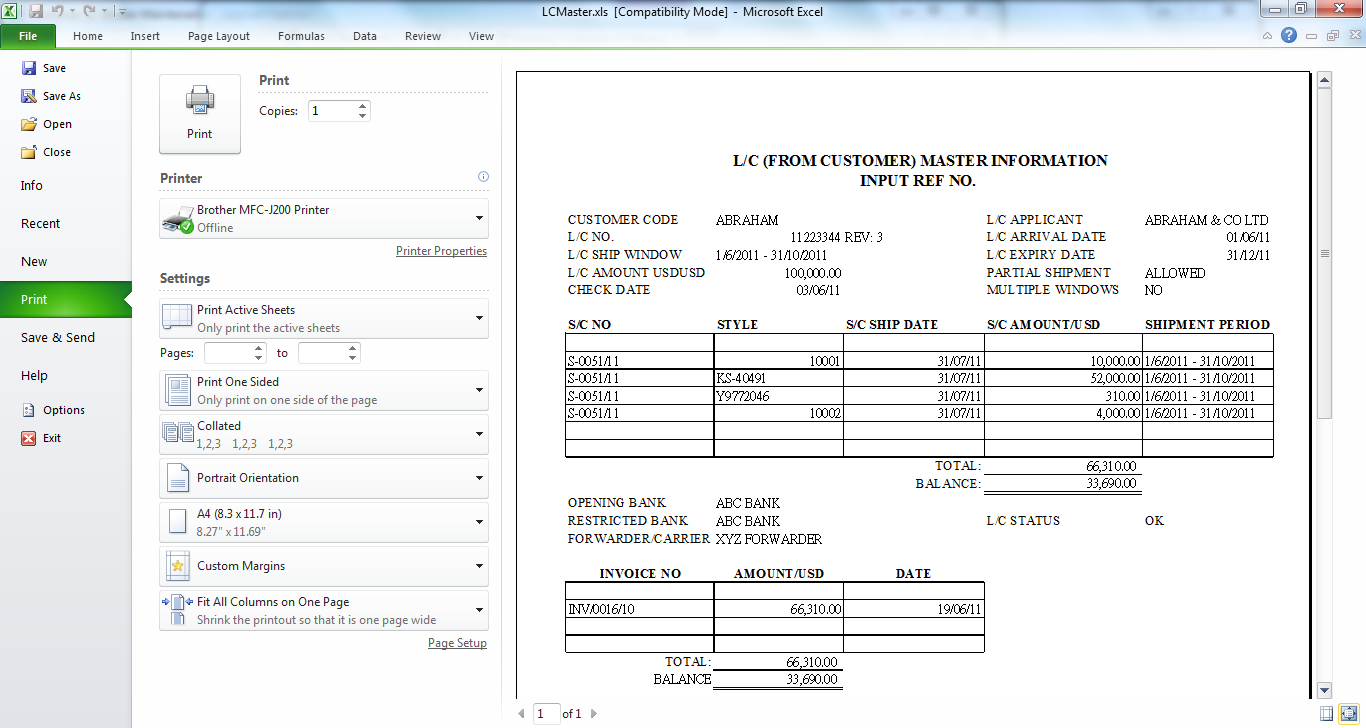Click the Pages from input field
This screenshot has width=1366, height=728.
point(228,353)
